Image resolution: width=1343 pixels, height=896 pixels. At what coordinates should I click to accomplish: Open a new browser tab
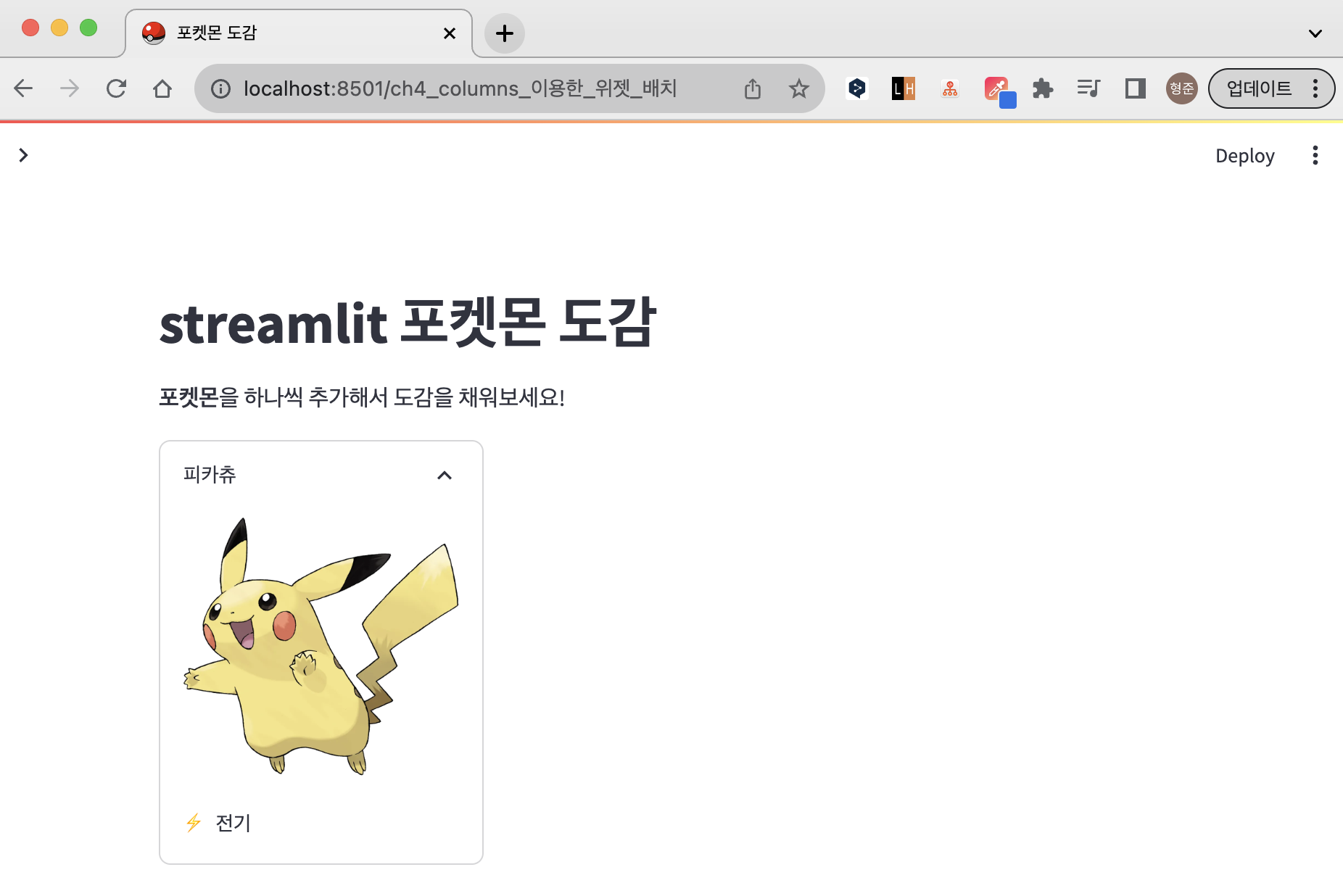click(x=505, y=33)
